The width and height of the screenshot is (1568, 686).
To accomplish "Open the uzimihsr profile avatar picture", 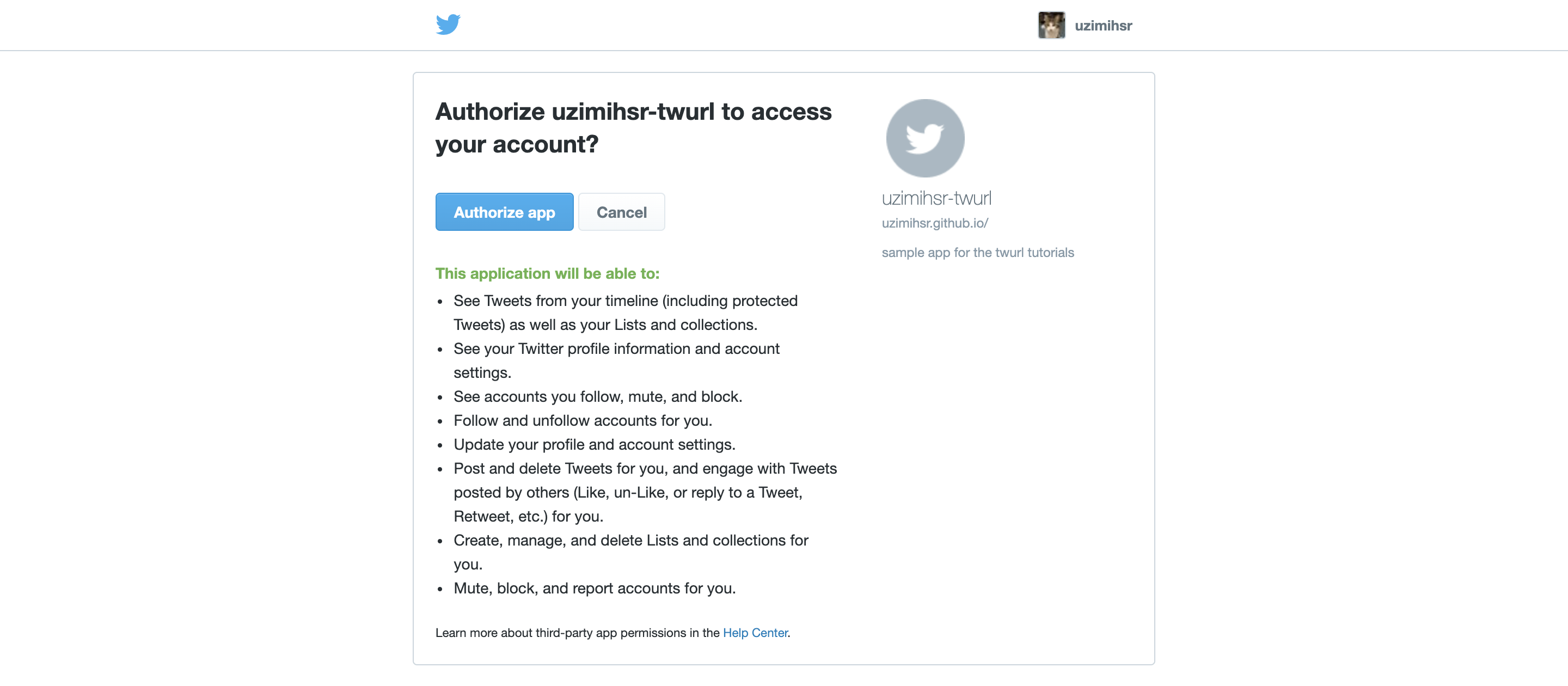I will pyautogui.click(x=1051, y=25).
